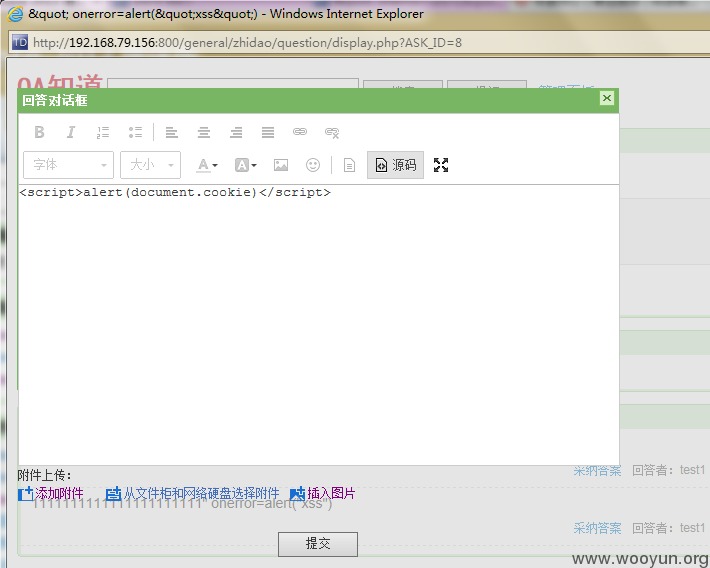Insert an image via toolbar icon
The height and width of the screenshot is (568, 710).
(281, 165)
